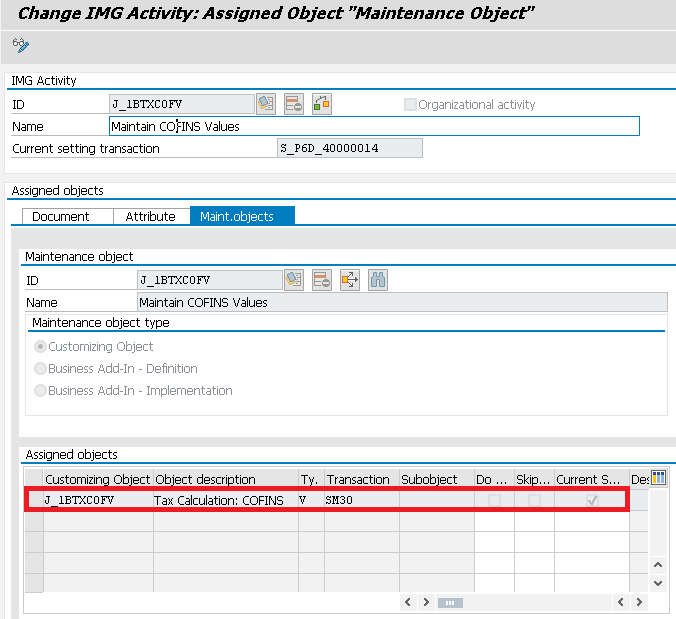Image resolution: width=676 pixels, height=619 pixels.
Task: Switch to the Document tab
Action: [61, 216]
